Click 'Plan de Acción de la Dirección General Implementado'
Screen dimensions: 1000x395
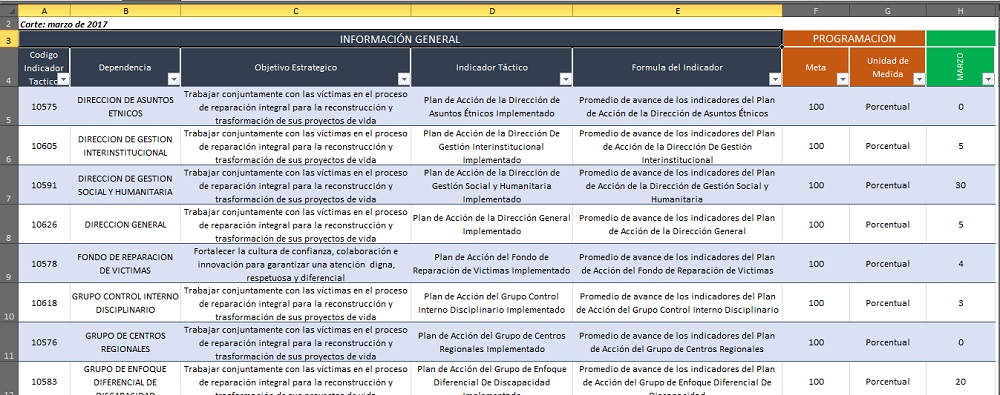(492, 225)
